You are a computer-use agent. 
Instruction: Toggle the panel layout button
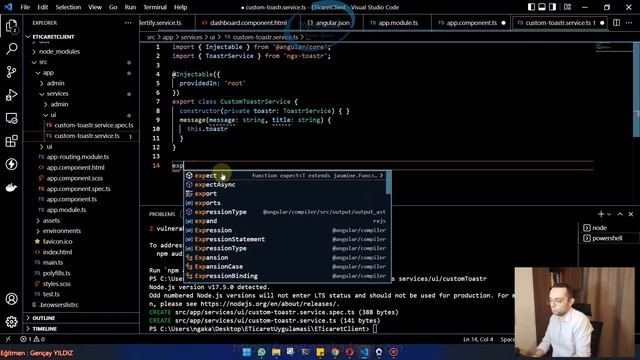(x=542, y=7)
